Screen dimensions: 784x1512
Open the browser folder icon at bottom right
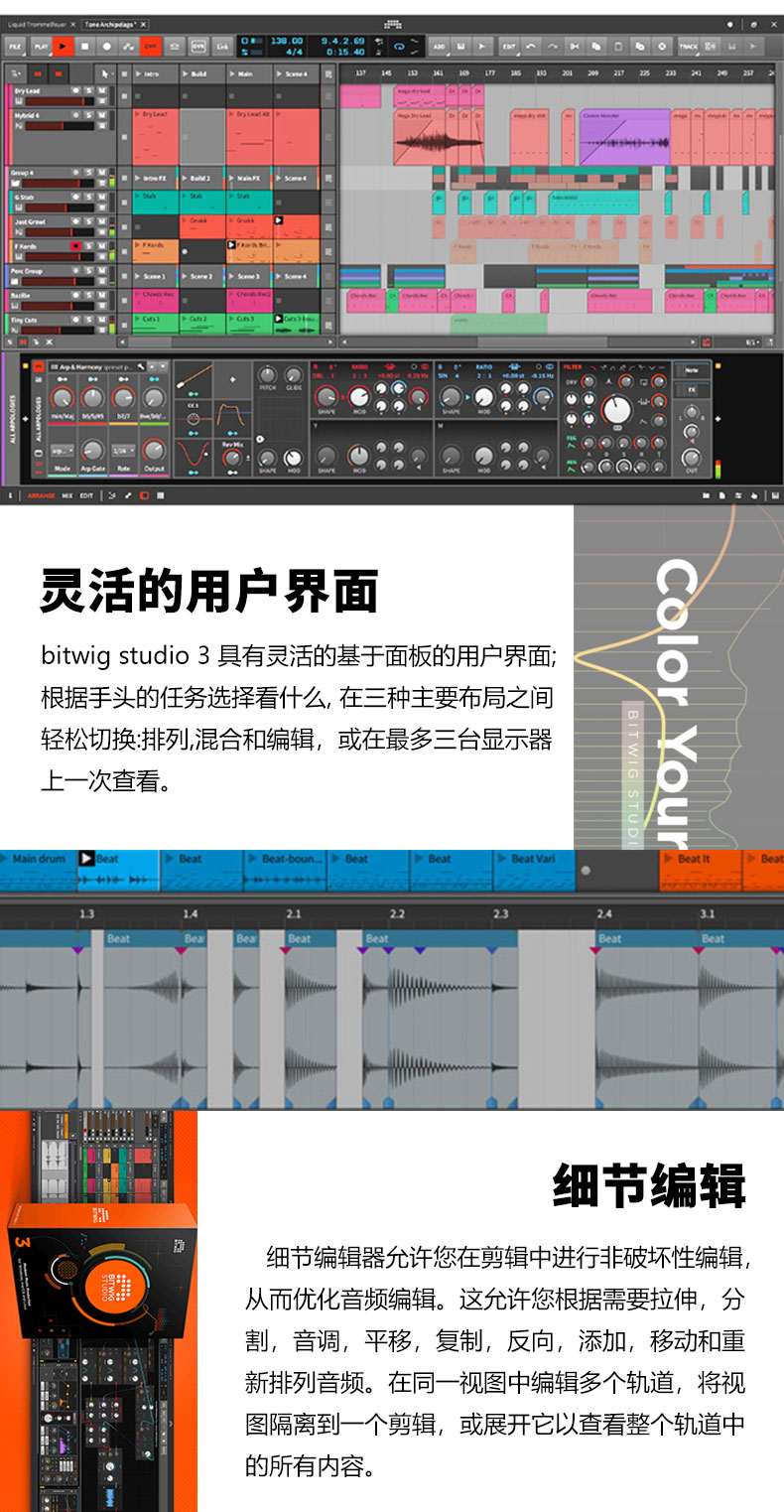click(x=707, y=493)
